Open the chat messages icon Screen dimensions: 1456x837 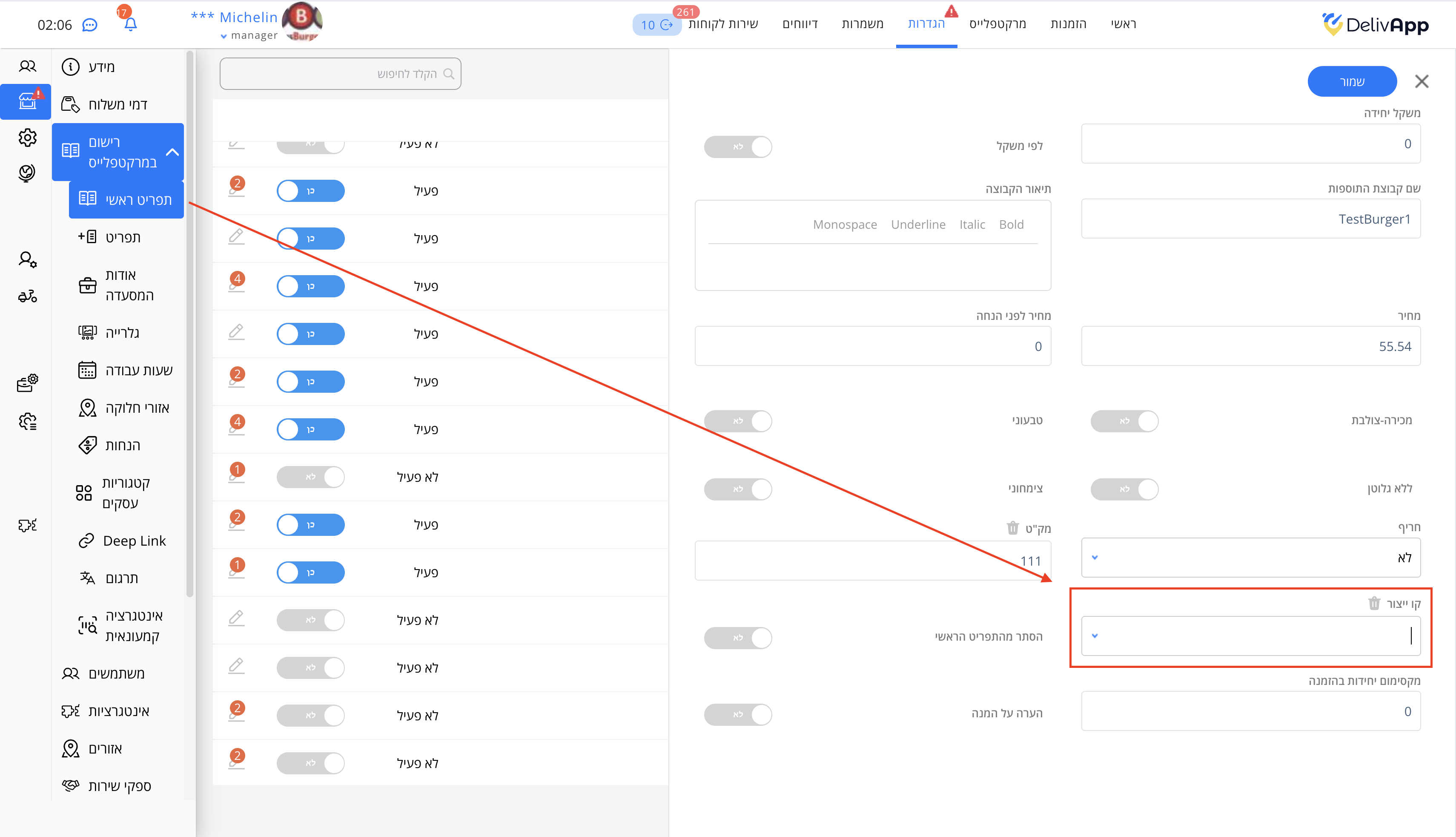tap(90, 25)
